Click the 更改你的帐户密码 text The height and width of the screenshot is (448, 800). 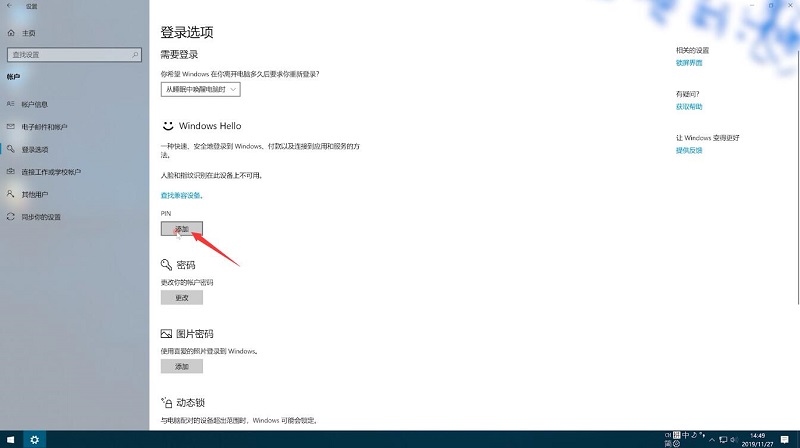(x=187, y=282)
